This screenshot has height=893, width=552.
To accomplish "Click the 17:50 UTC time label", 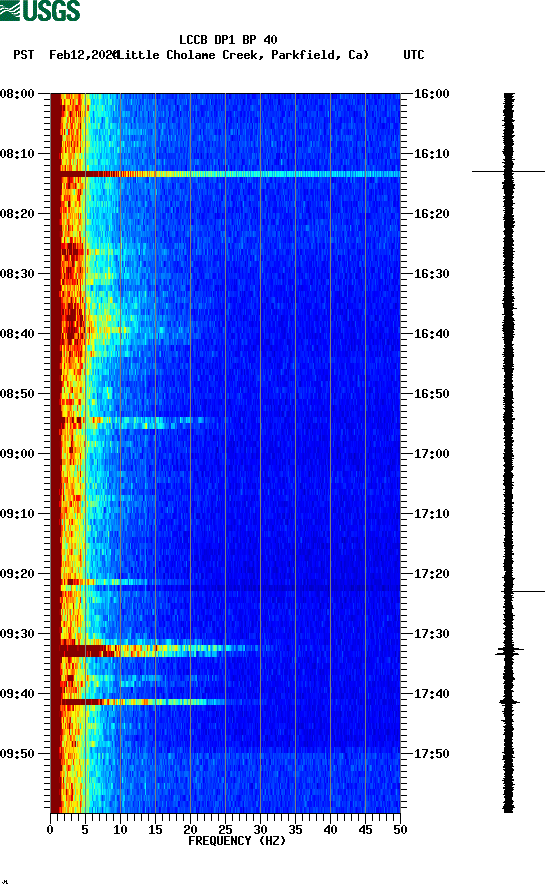I will [x=431, y=754].
